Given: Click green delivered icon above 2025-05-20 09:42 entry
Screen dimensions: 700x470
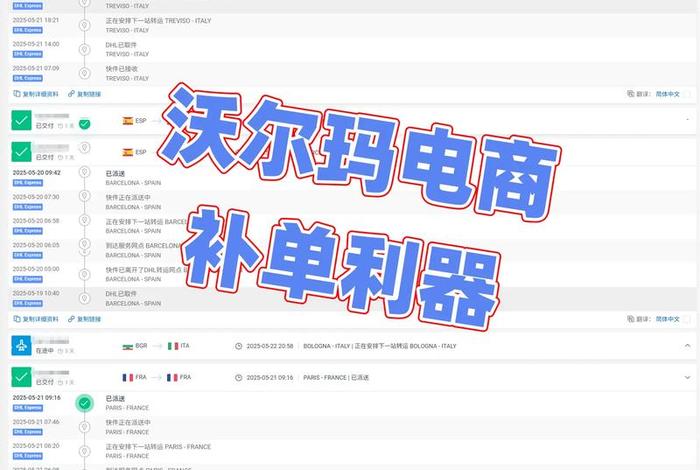Looking at the screenshot, I should 21,152.
